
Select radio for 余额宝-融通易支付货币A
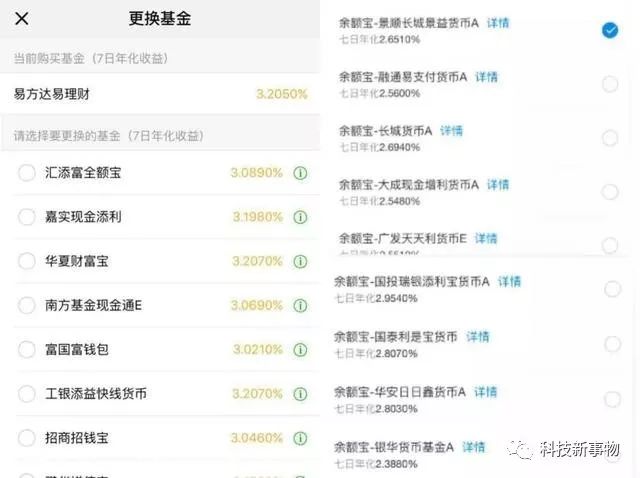[610, 84]
